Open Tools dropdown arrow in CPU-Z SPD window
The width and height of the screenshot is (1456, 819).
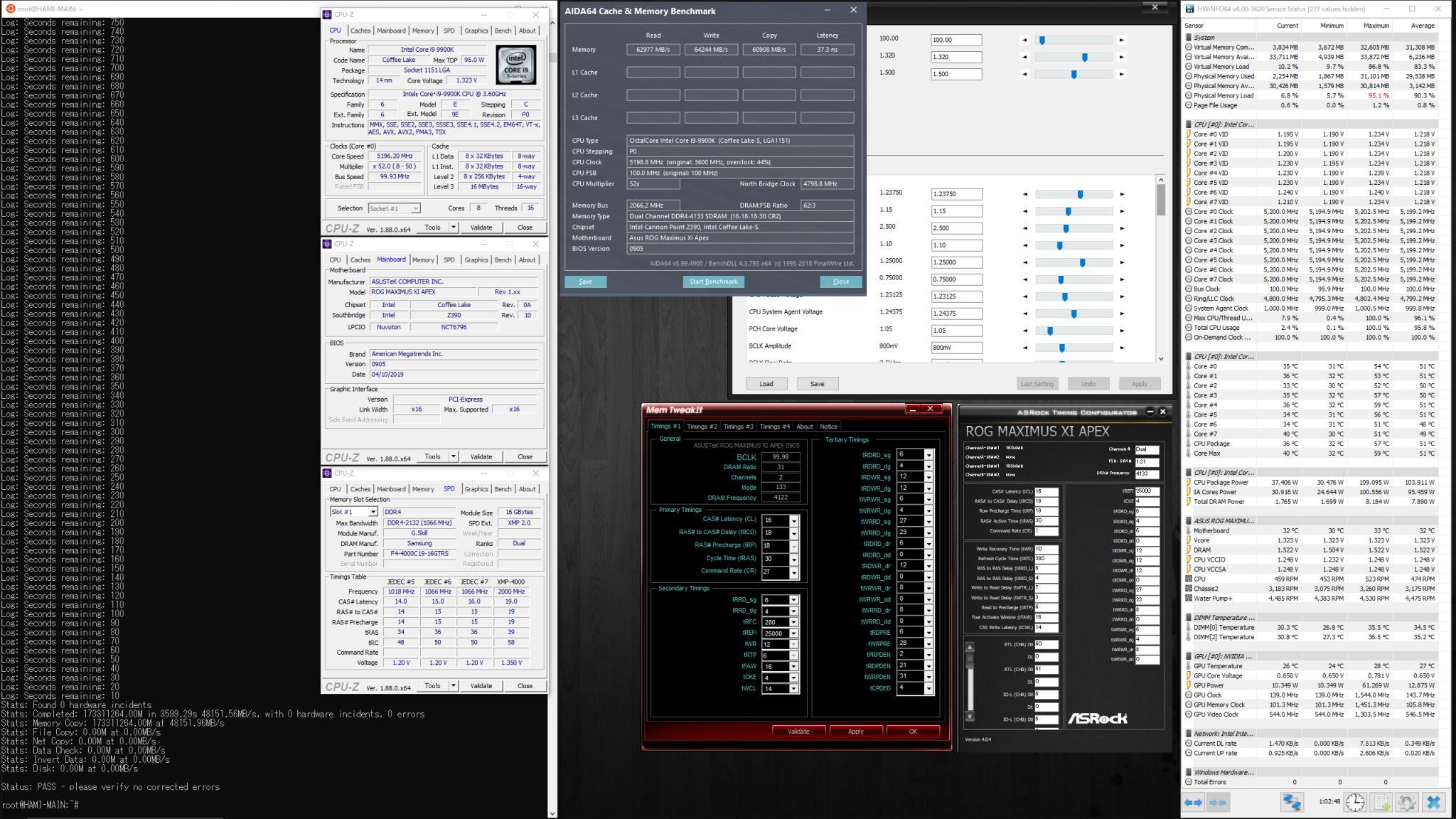[x=454, y=686]
